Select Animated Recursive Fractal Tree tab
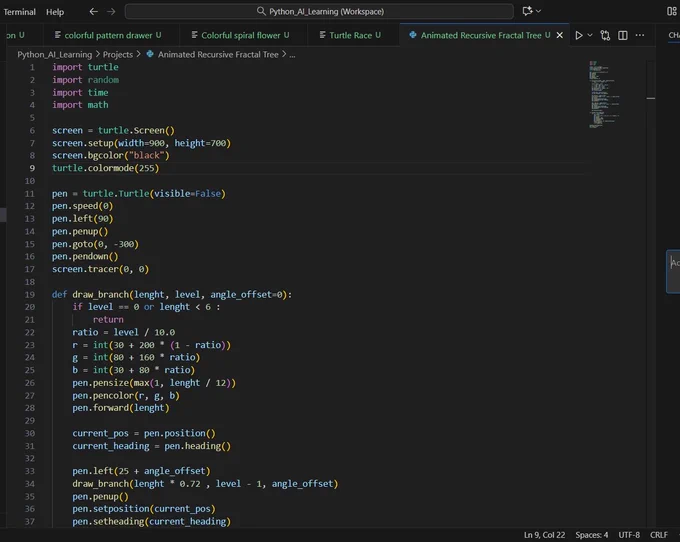The height and width of the screenshot is (542, 680). click(481, 35)
